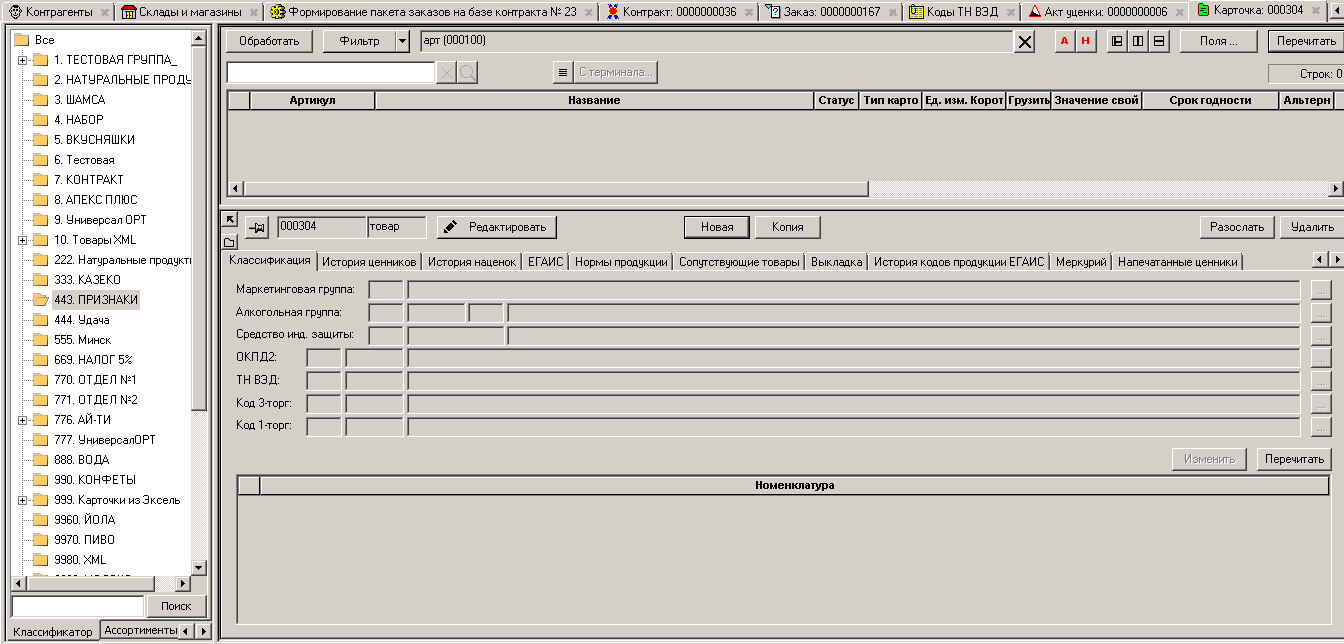Open the Фильтр dropdown arrow
The width and height of the screenshot is (1344, 644).
coord(402,41)
